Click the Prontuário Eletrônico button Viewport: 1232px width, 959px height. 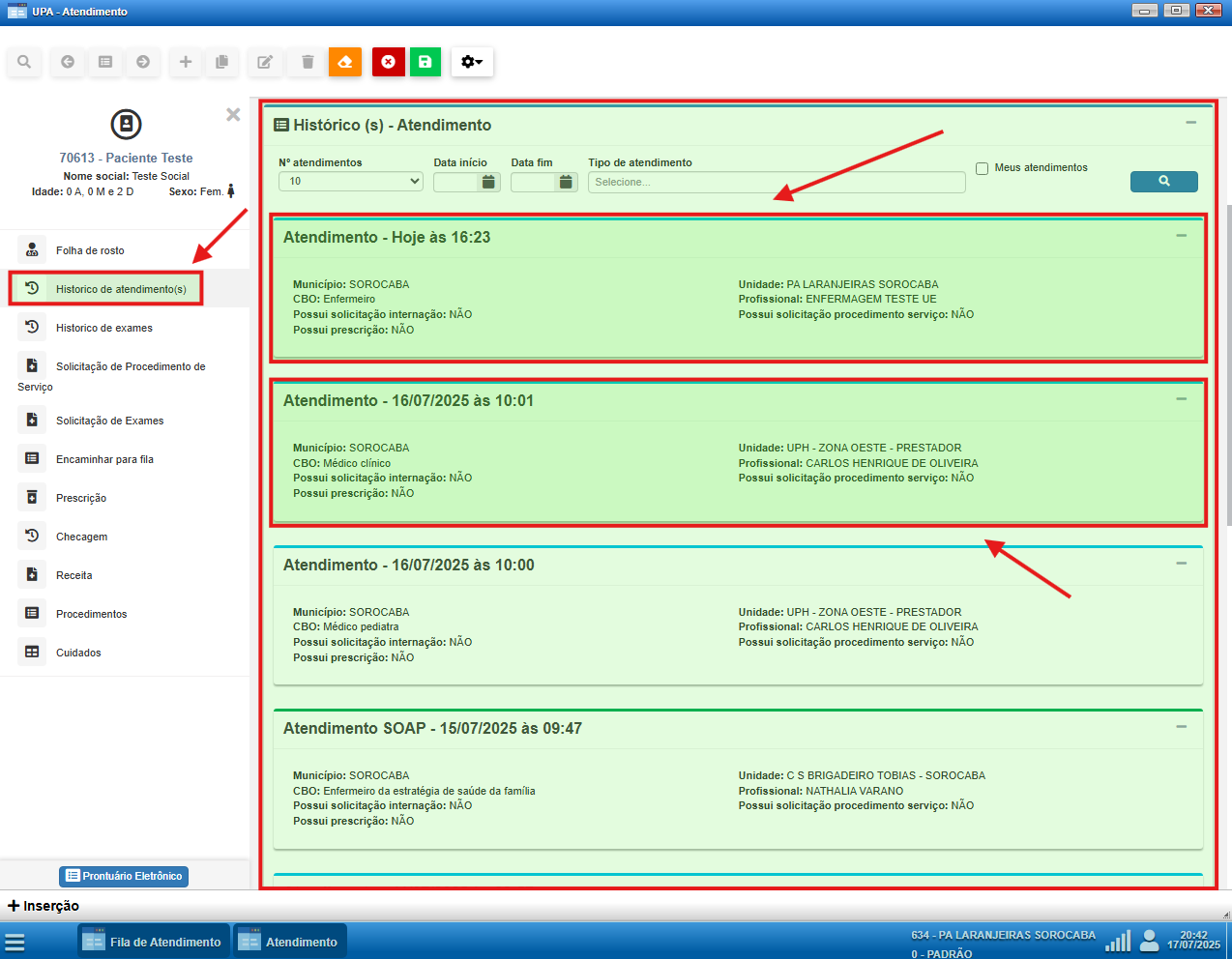[x=124, y=876]
